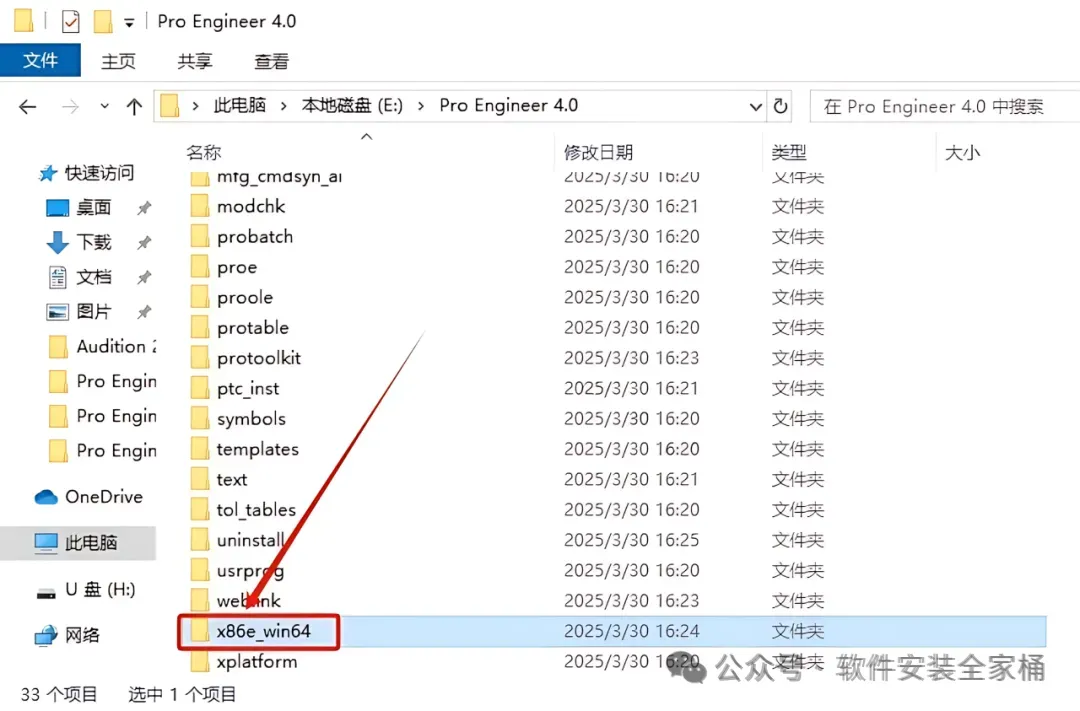Switch to the 查看 ribbon tab
Viewport: 1080px width, 711px height.
coord(271,61)
